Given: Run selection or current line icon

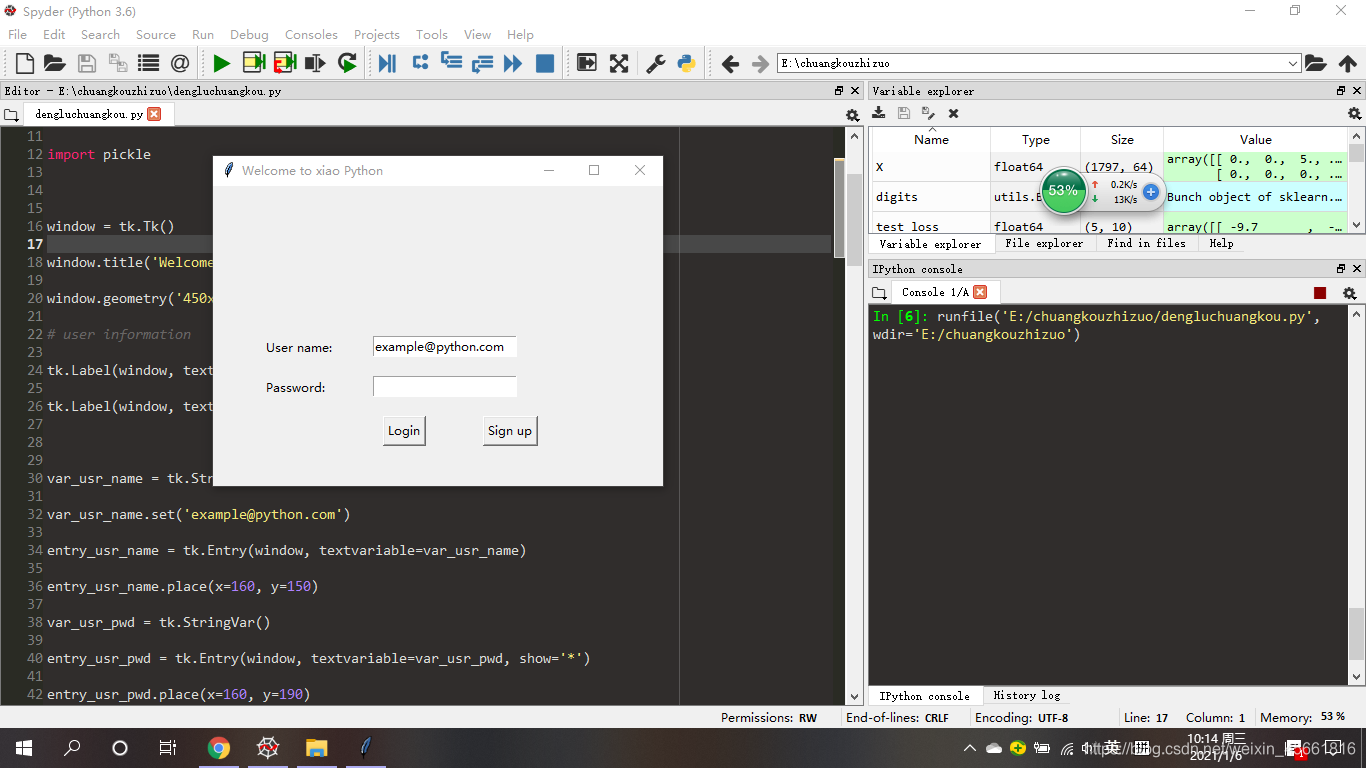Looking at the screenshot, I should click(x=316, y=64).
